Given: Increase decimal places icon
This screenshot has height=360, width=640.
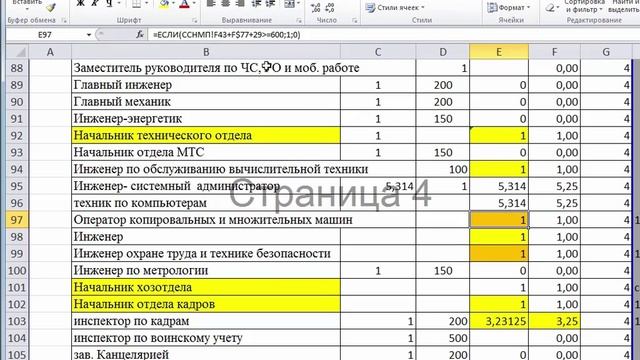Looking at the screenshot, I should [315, 7].
